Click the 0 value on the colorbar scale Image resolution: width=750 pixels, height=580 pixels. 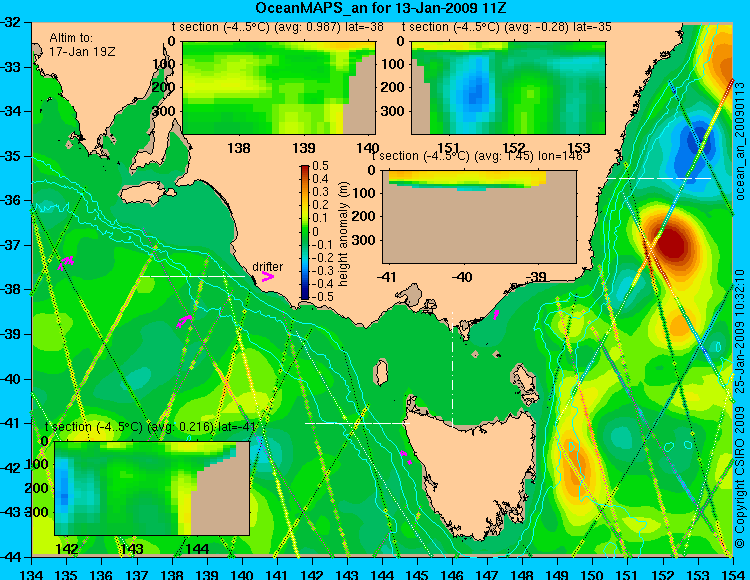pyautogui.click(x=315, y=231)
